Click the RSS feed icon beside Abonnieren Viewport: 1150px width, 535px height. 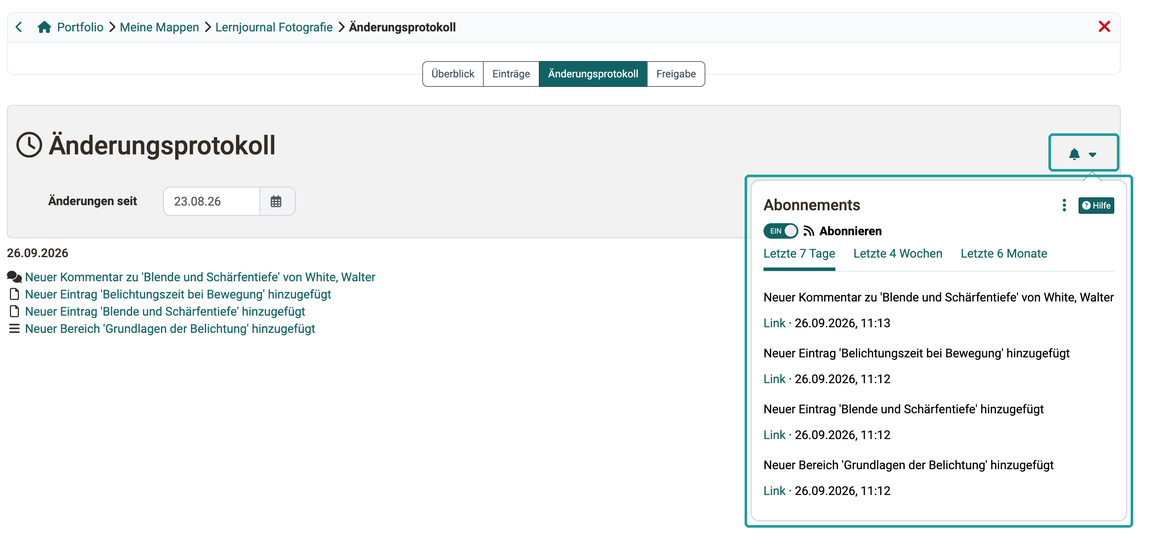[810, 231]
